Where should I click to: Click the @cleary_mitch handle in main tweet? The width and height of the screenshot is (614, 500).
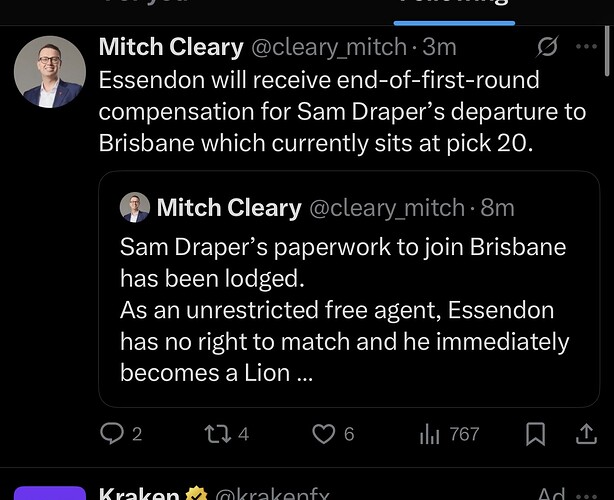[x=327, y=47]
